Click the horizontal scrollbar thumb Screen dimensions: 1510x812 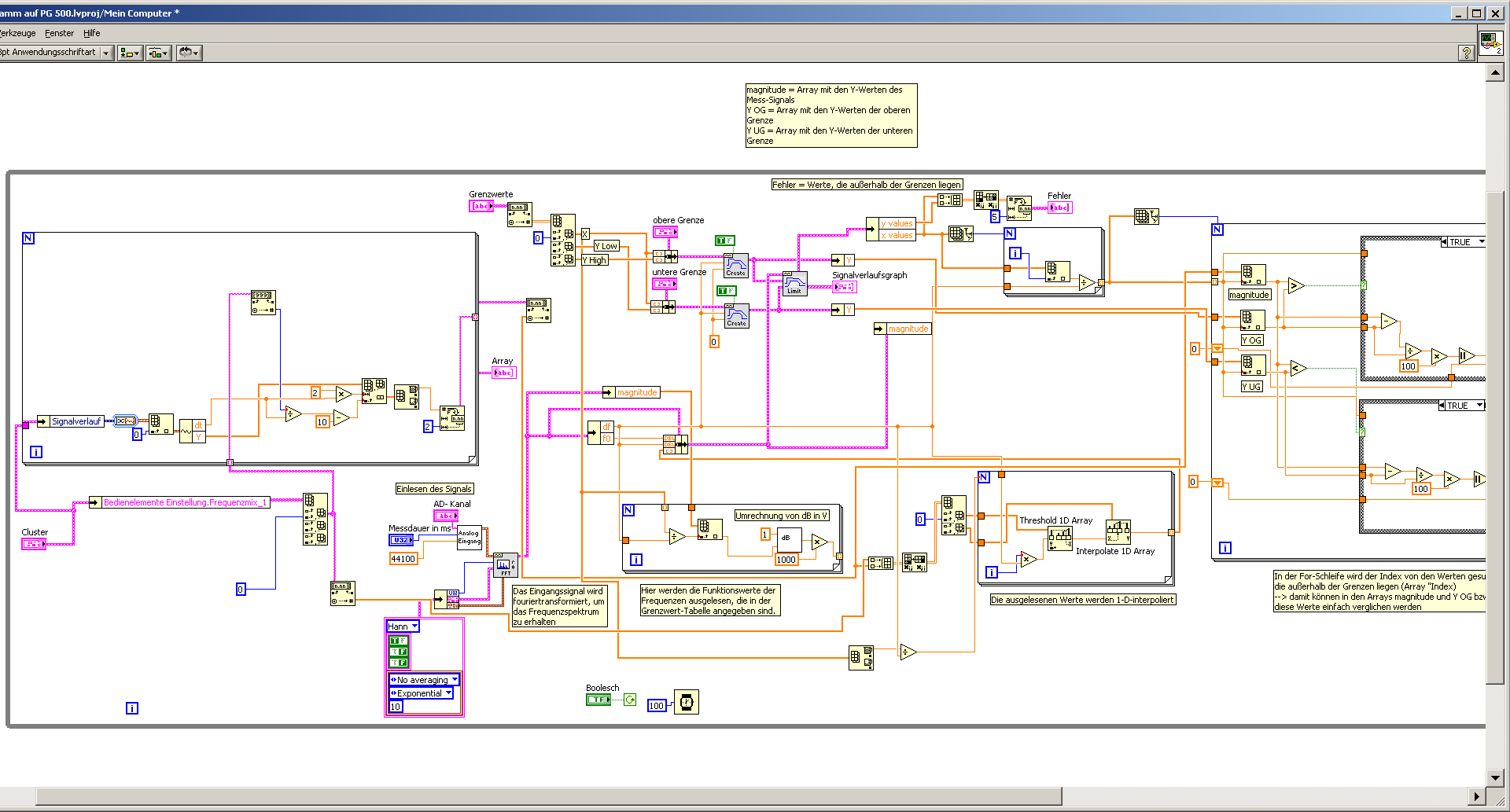[549, 796]
